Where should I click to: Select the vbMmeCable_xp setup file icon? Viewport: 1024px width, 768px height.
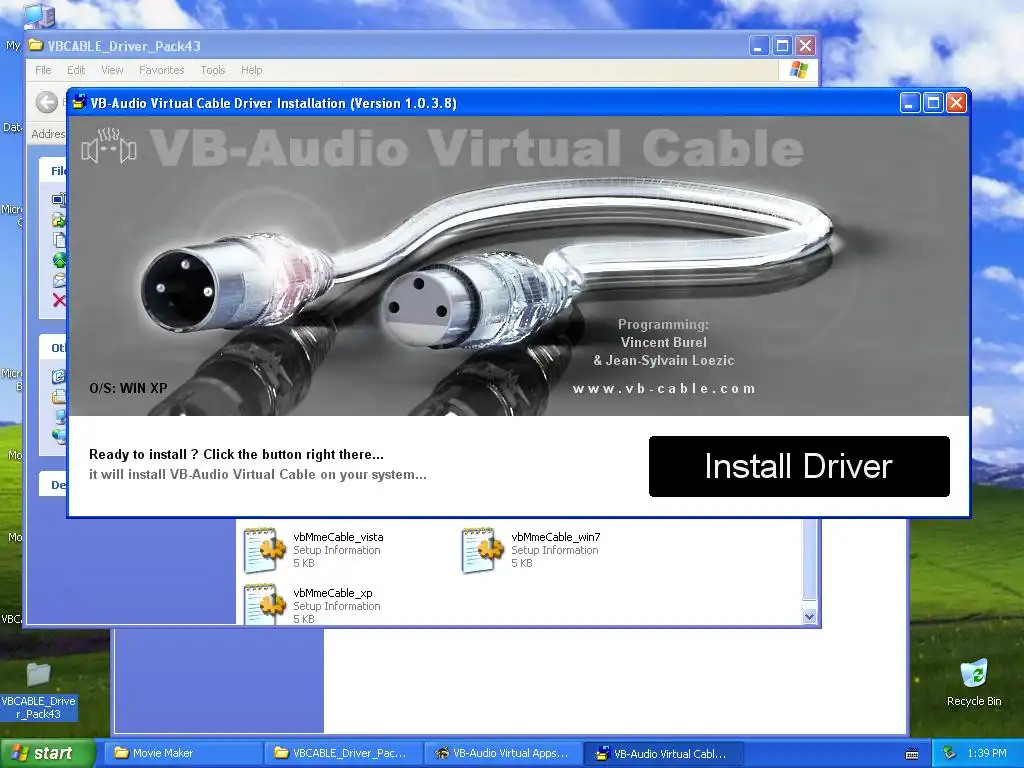[264, 605]
